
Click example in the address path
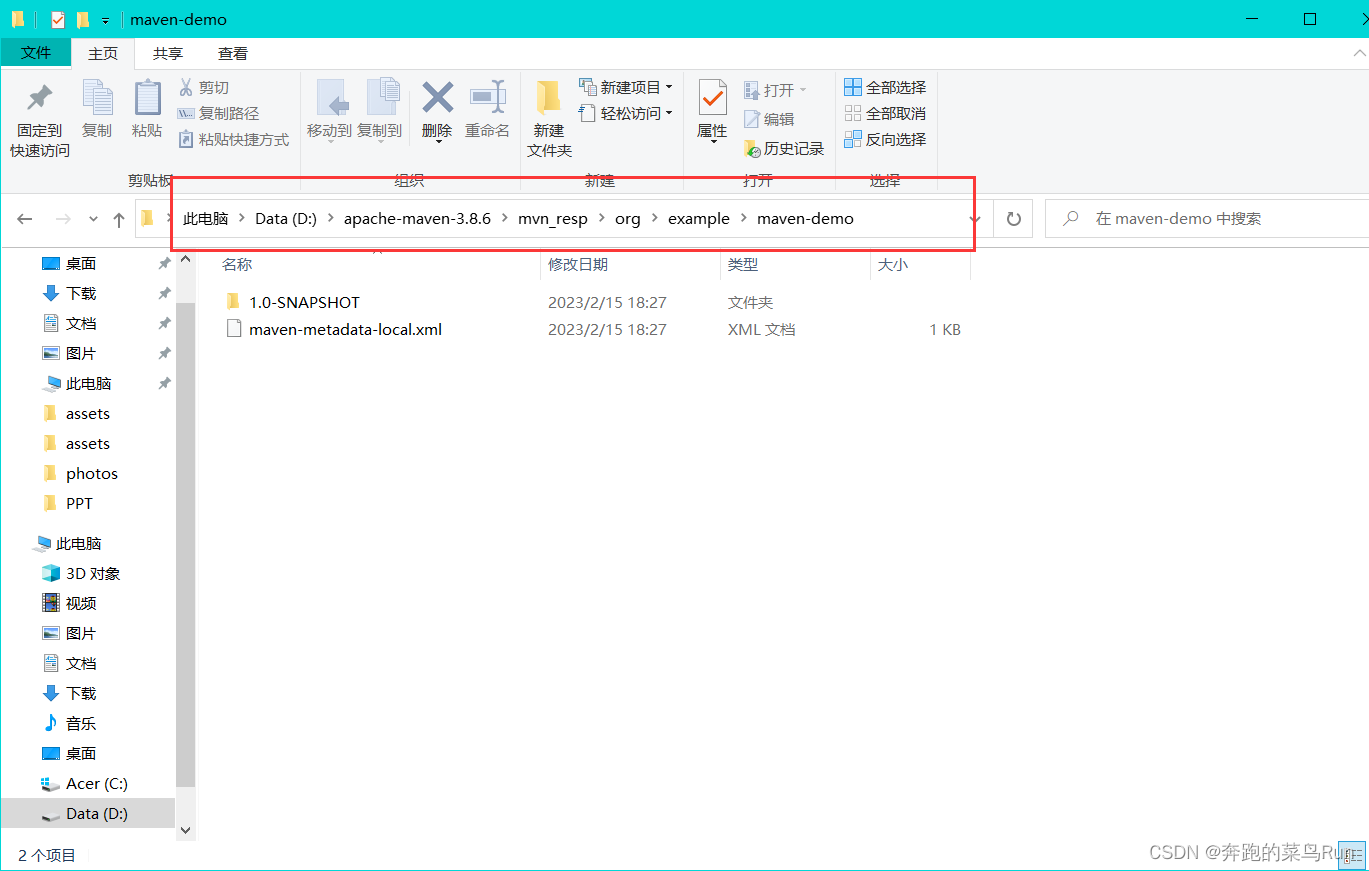(x=699, y=219)
